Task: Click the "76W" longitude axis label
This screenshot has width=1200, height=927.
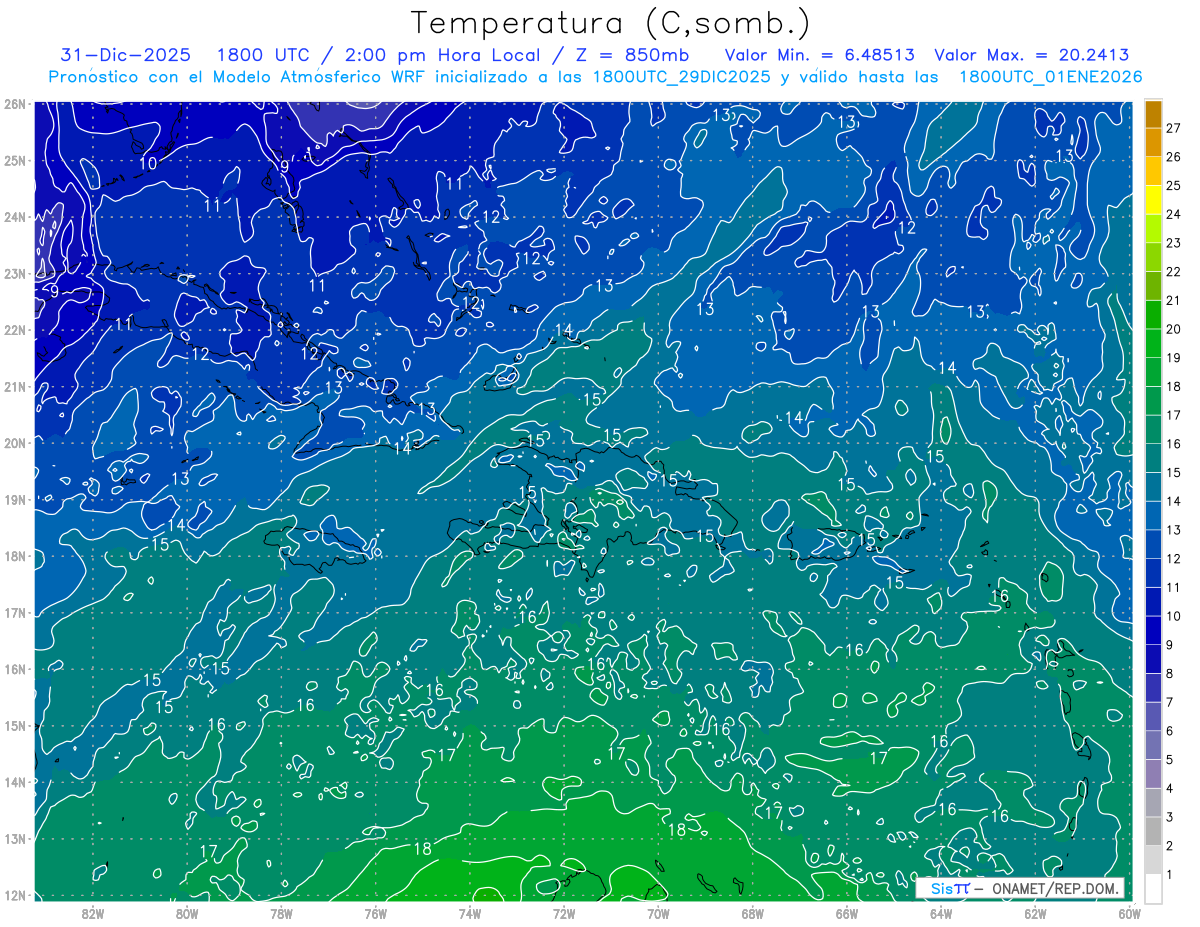Action: tap(376, 913)
